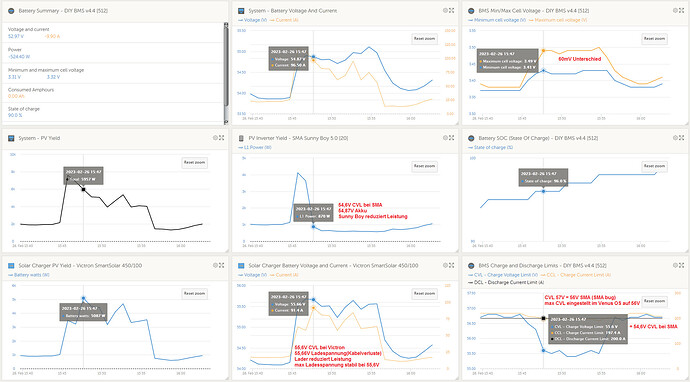
Task: Toggle State of charge (%) series
Action: [x=491, y=147]
